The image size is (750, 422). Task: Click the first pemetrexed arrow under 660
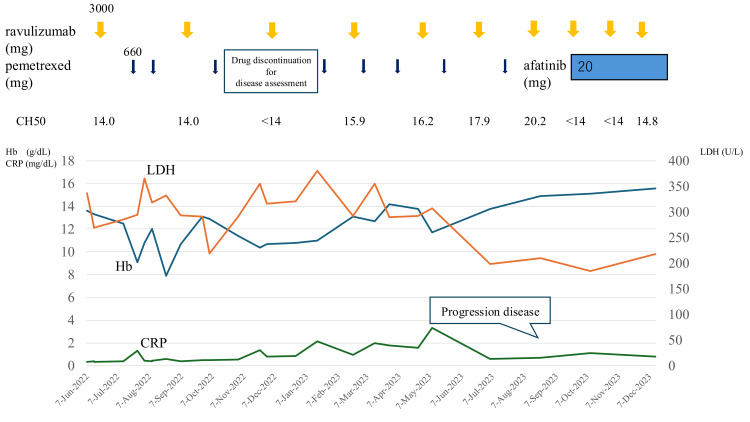click(x=133, y=67)
